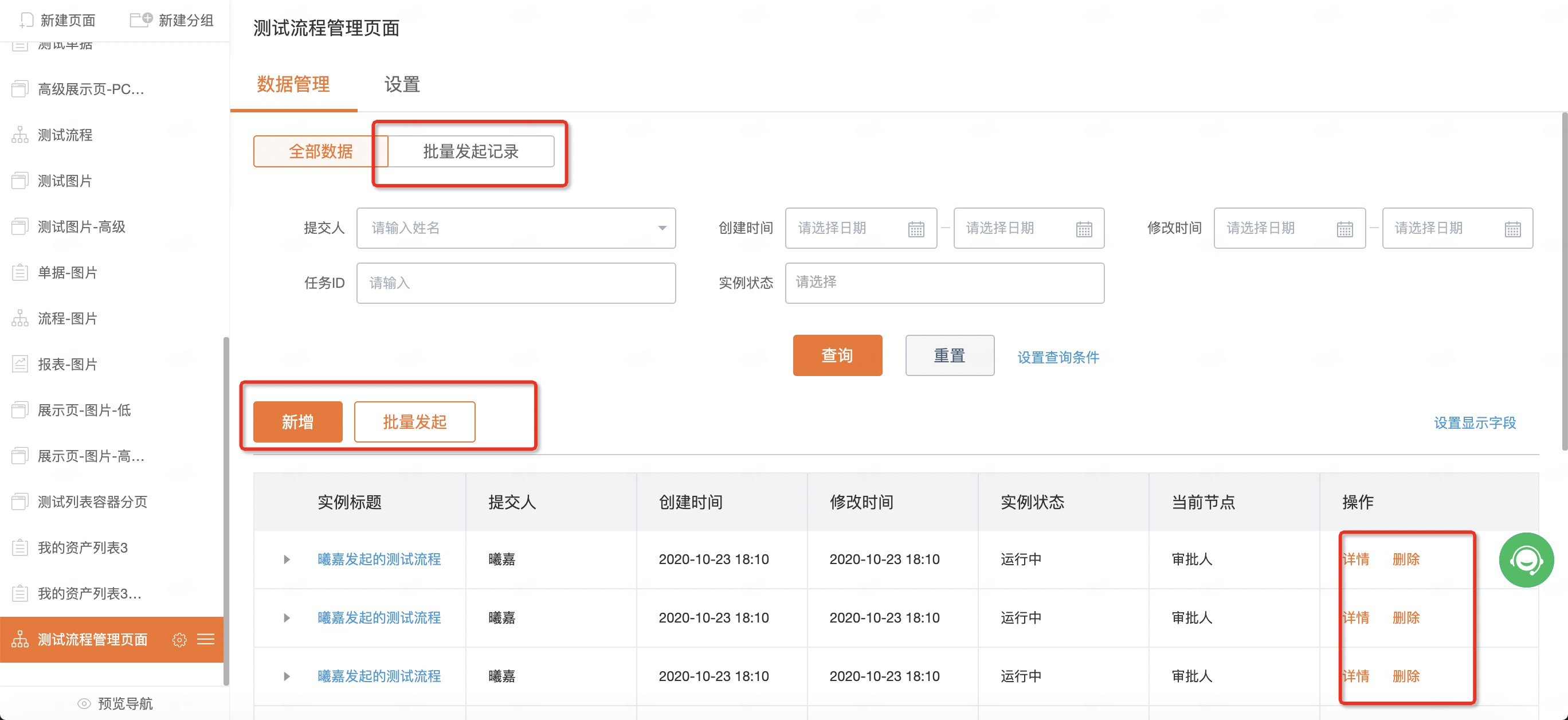Open settings gear for 测试流程管理页面
Viewport: 1568px width, 720px height.
point(179,640)
